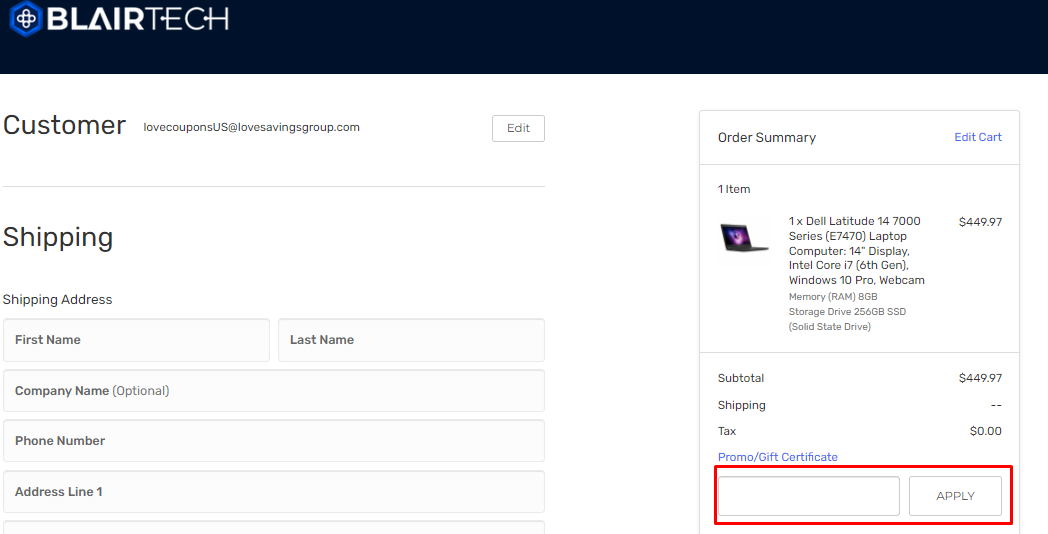This screenshot has width=1048, height=534.
Task: Focus the First Name field
Action: point(136,340)
